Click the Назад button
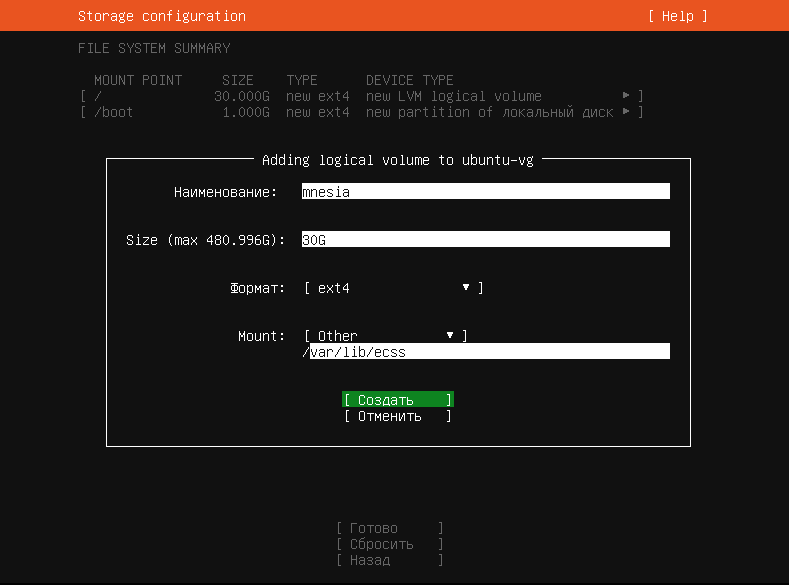The image size is (789, 585). (390, 560)
